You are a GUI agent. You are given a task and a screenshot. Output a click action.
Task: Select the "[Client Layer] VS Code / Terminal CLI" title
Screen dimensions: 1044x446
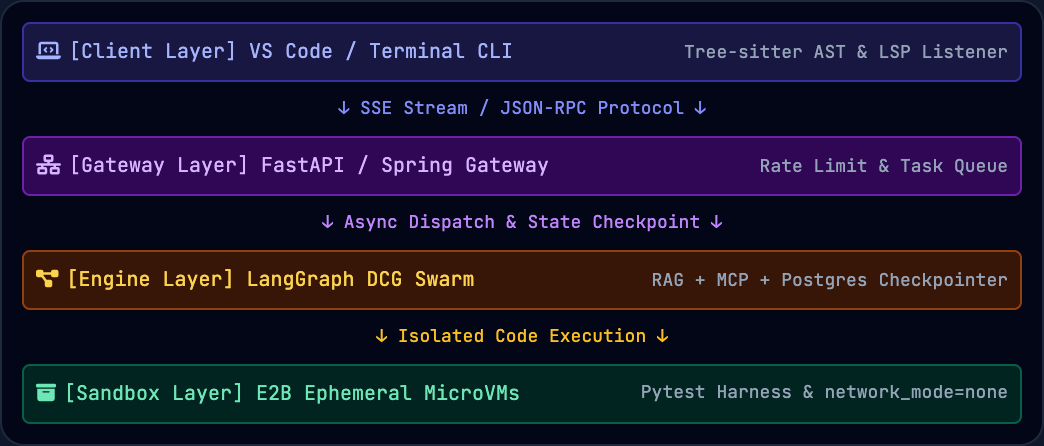pyautogui.click(x=291, y=51)
